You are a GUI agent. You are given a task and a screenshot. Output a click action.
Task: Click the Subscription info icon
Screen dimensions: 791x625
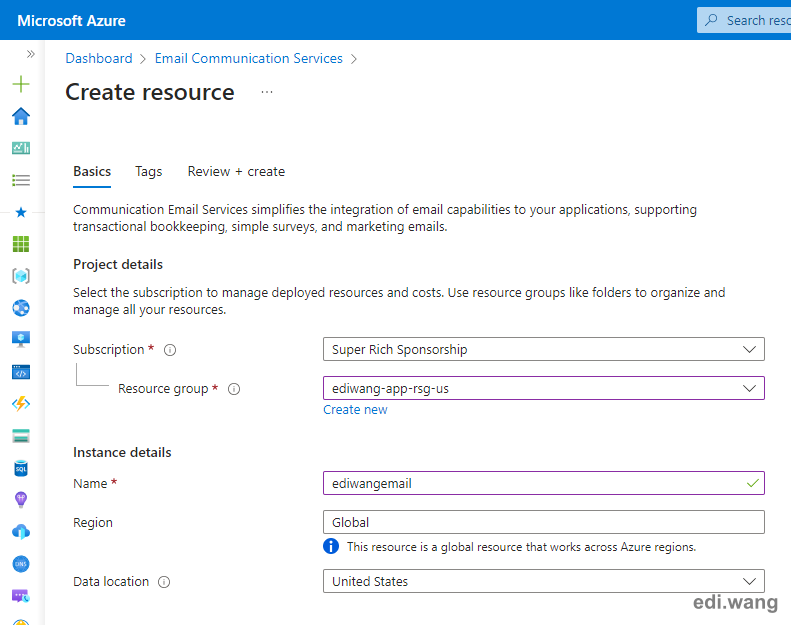pos(170,350)
